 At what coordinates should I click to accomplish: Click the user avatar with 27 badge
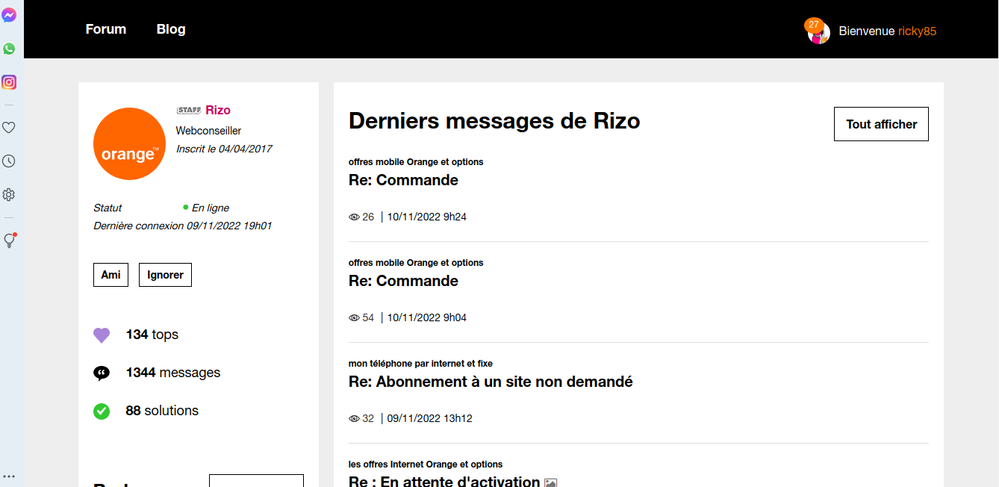(x=818, y=31)
